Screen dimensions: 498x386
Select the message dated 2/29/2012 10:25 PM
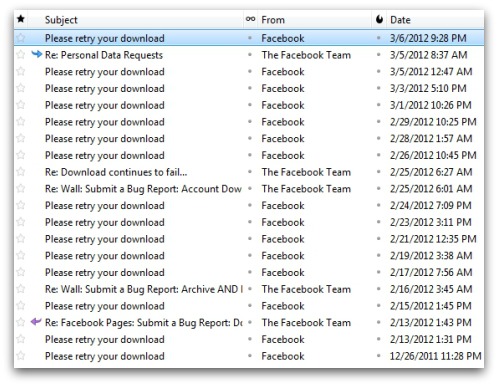(x=249, y=122)
